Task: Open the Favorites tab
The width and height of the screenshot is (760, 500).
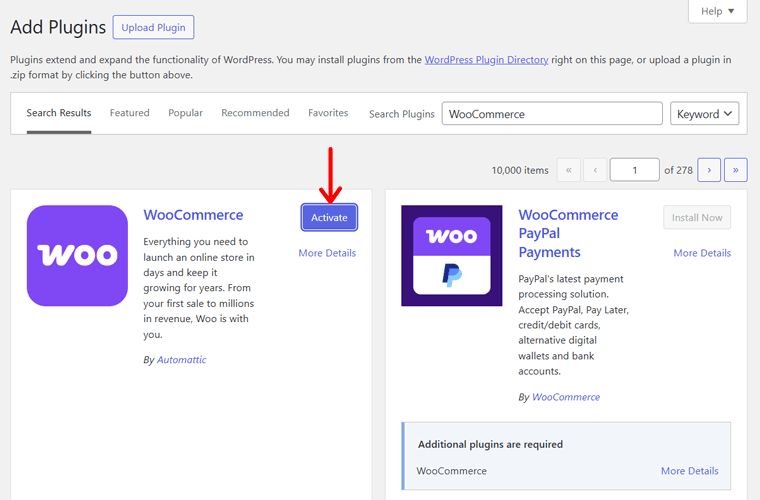Action: [328, 113]
